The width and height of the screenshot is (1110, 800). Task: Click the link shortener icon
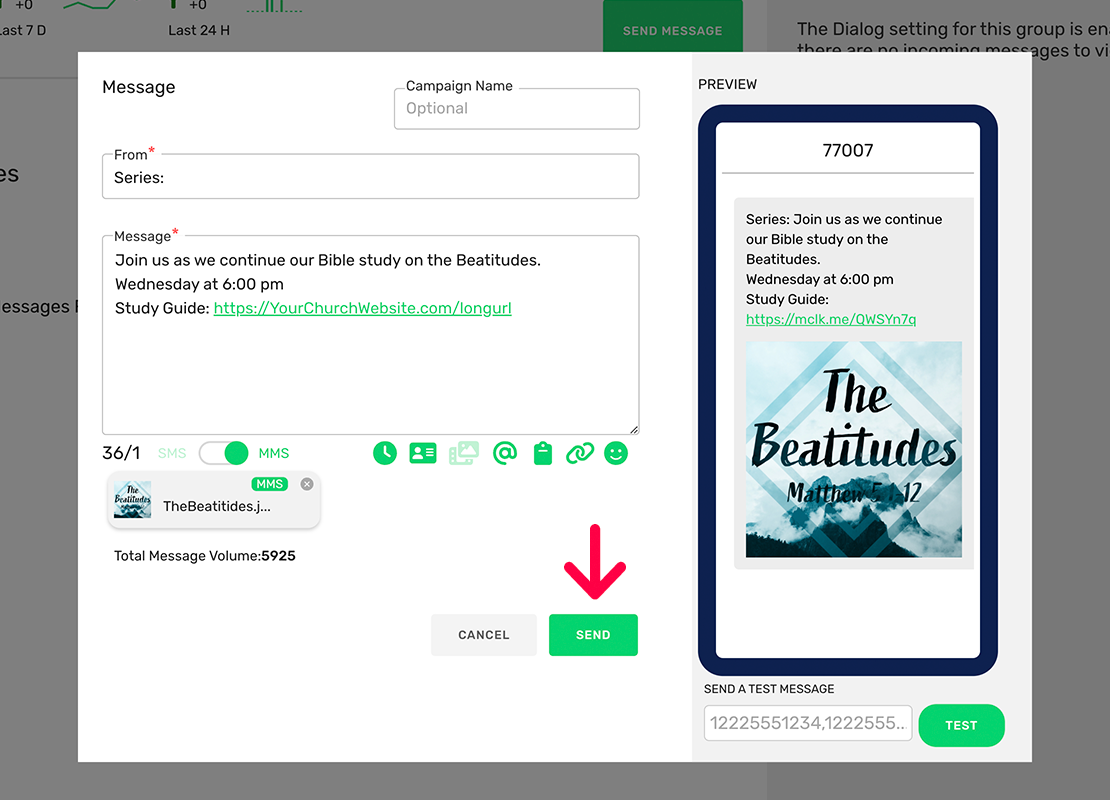click(580, 453)
